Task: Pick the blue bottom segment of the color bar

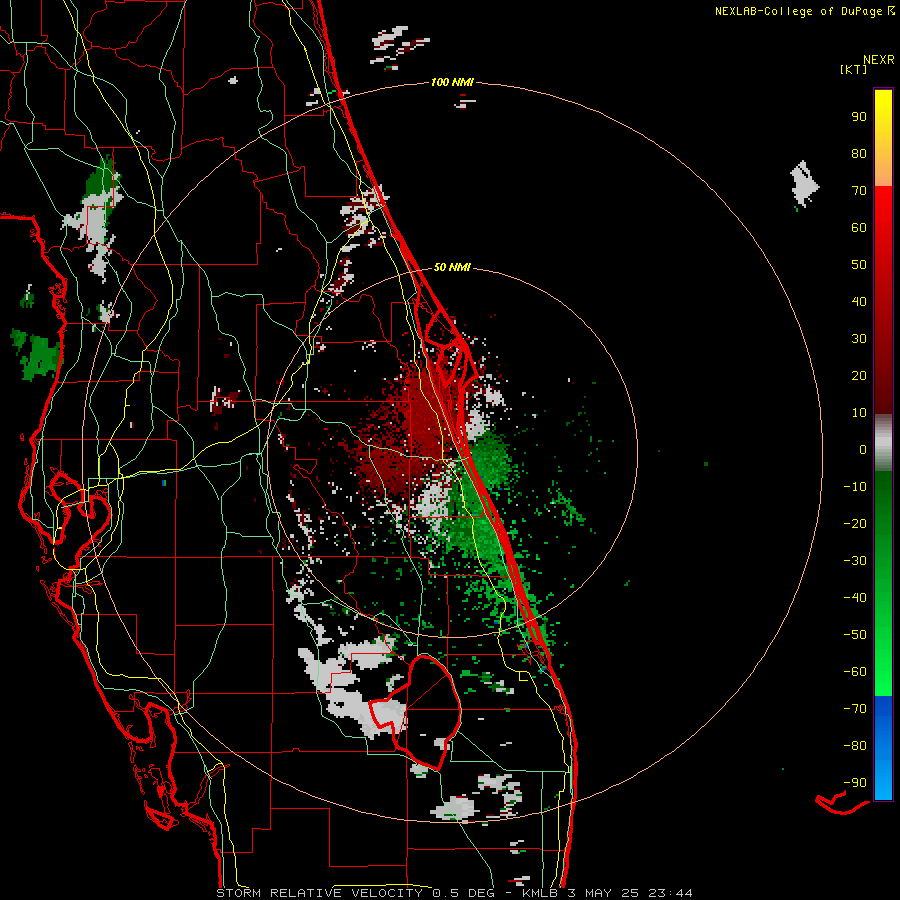Action: click(x=883, y=747)
